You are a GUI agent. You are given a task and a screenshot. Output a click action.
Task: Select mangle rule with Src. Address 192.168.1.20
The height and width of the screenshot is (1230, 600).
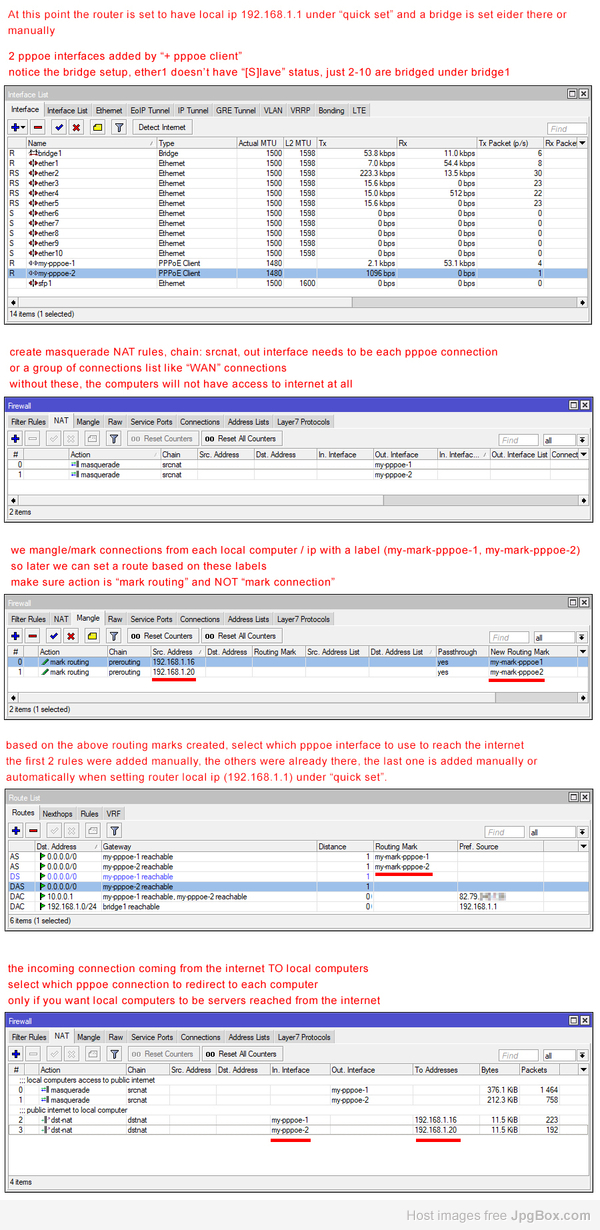(298, 672)
